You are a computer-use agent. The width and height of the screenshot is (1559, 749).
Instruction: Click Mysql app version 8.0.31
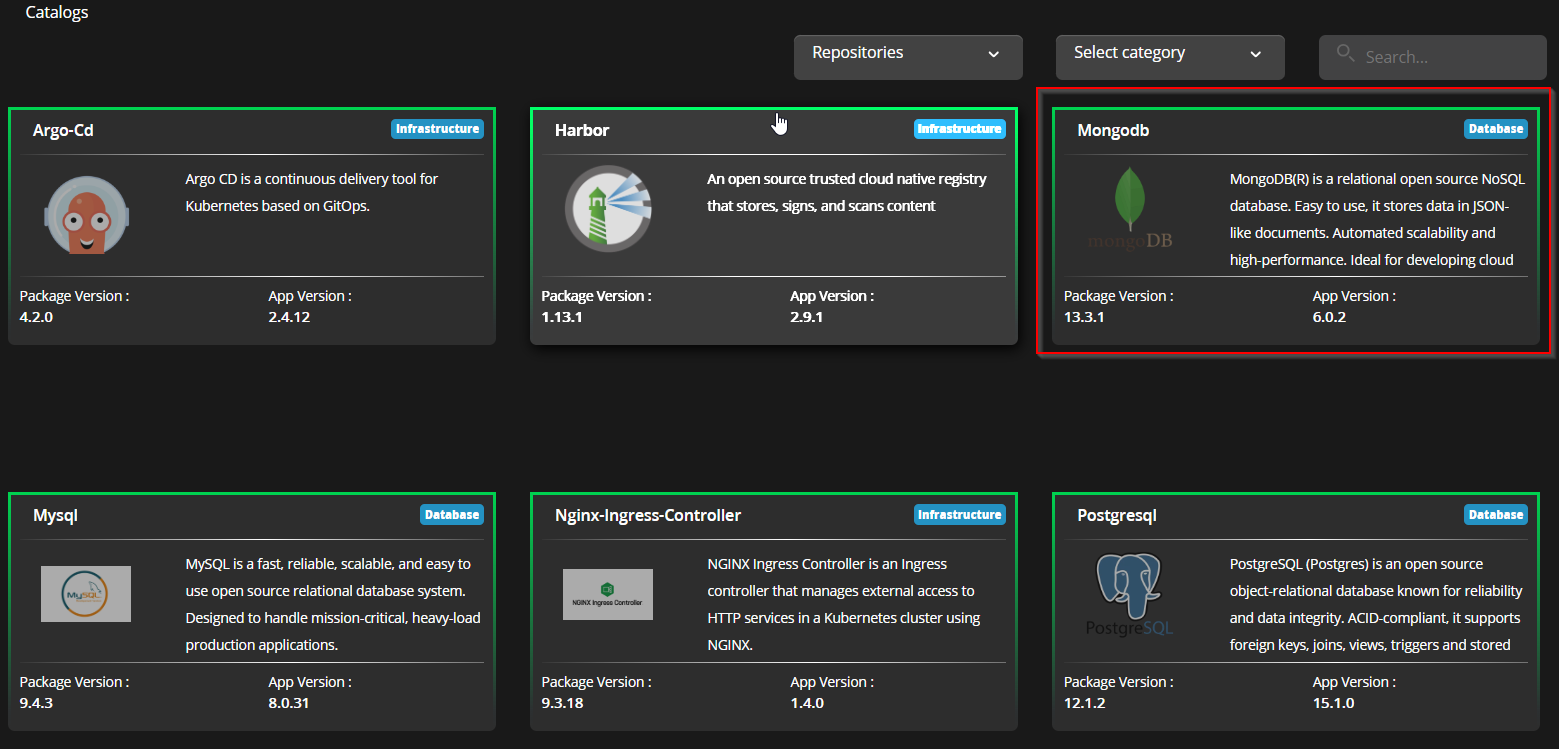tap(289, 703)
